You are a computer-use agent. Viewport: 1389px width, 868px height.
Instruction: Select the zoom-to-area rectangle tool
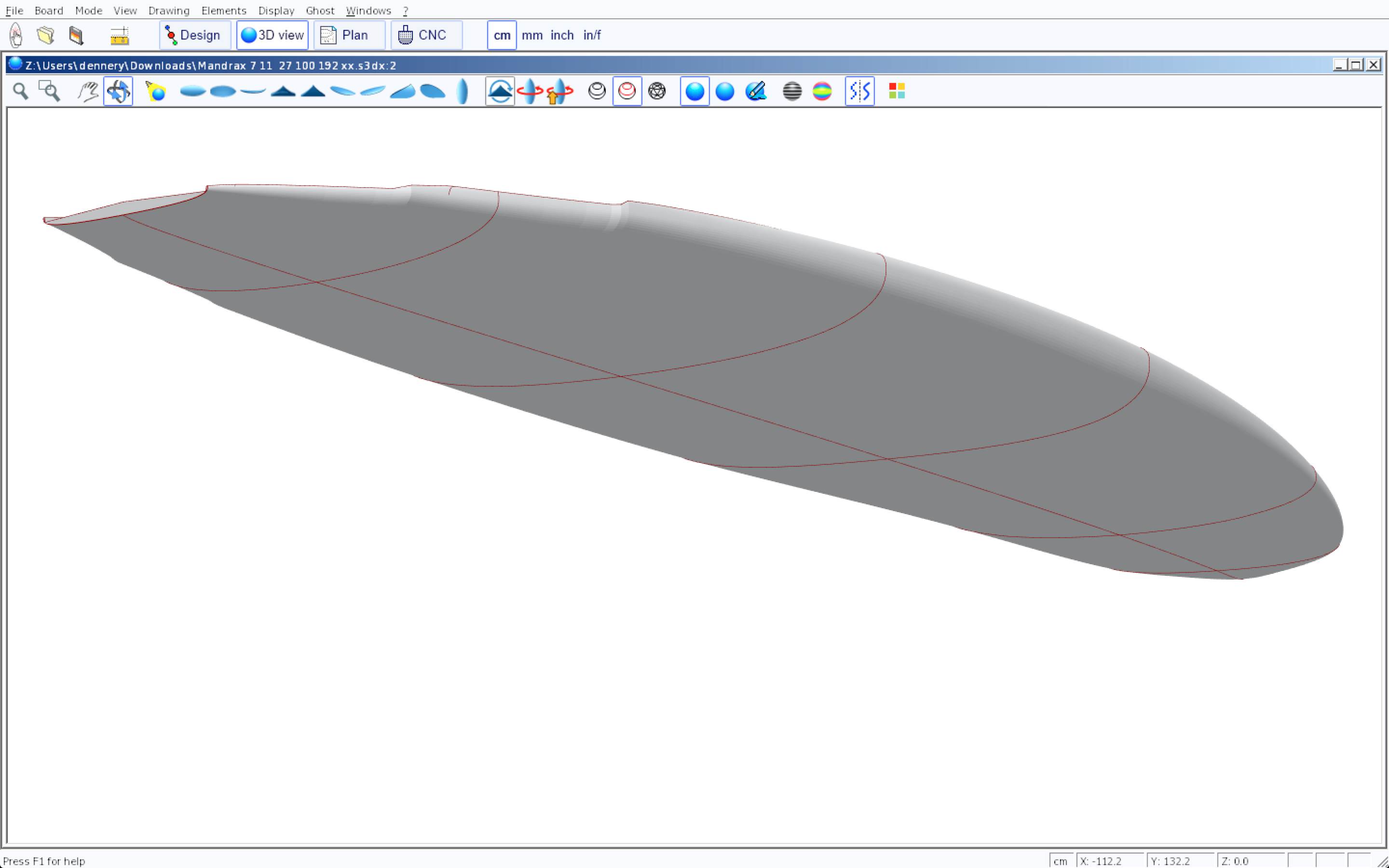pyautogui.click(x=49, y=91)
